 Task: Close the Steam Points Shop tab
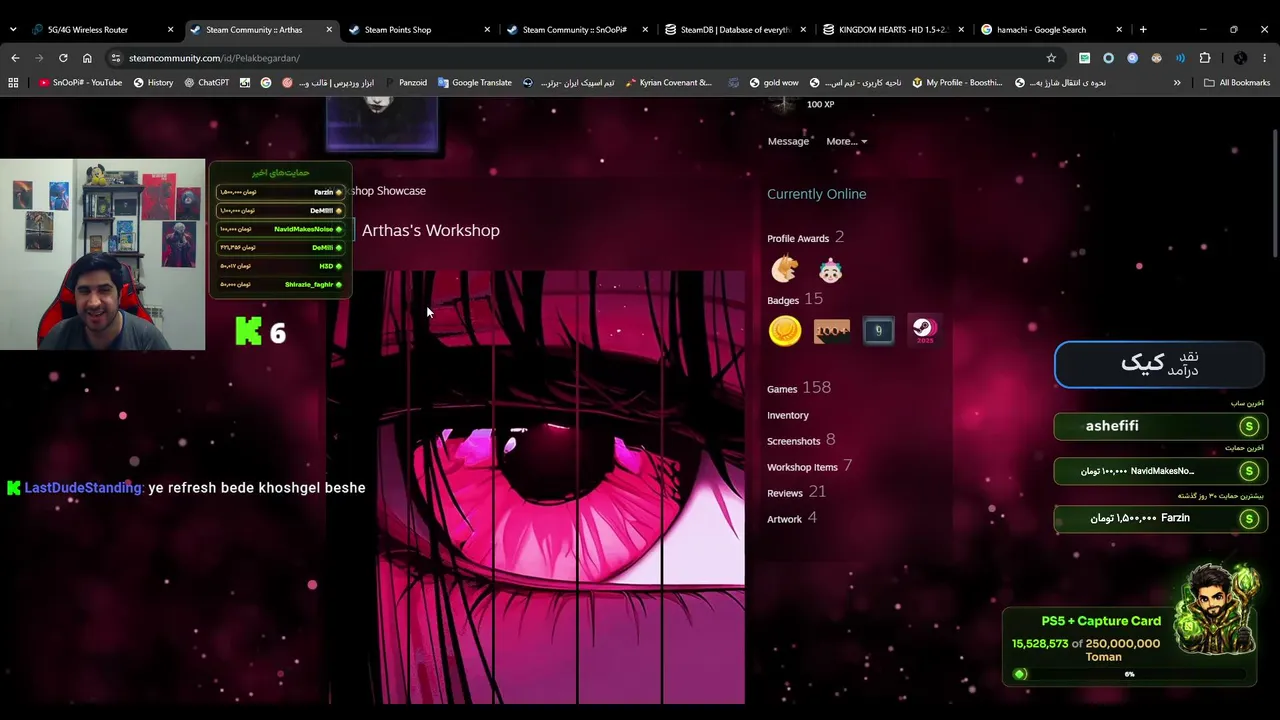coord(487,30)
